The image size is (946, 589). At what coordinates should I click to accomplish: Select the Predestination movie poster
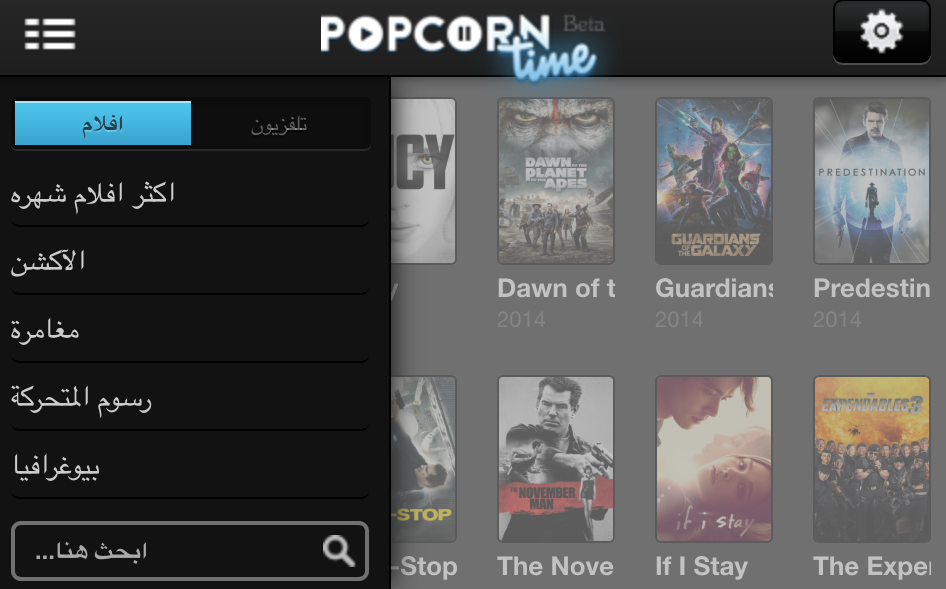(872, 181)
